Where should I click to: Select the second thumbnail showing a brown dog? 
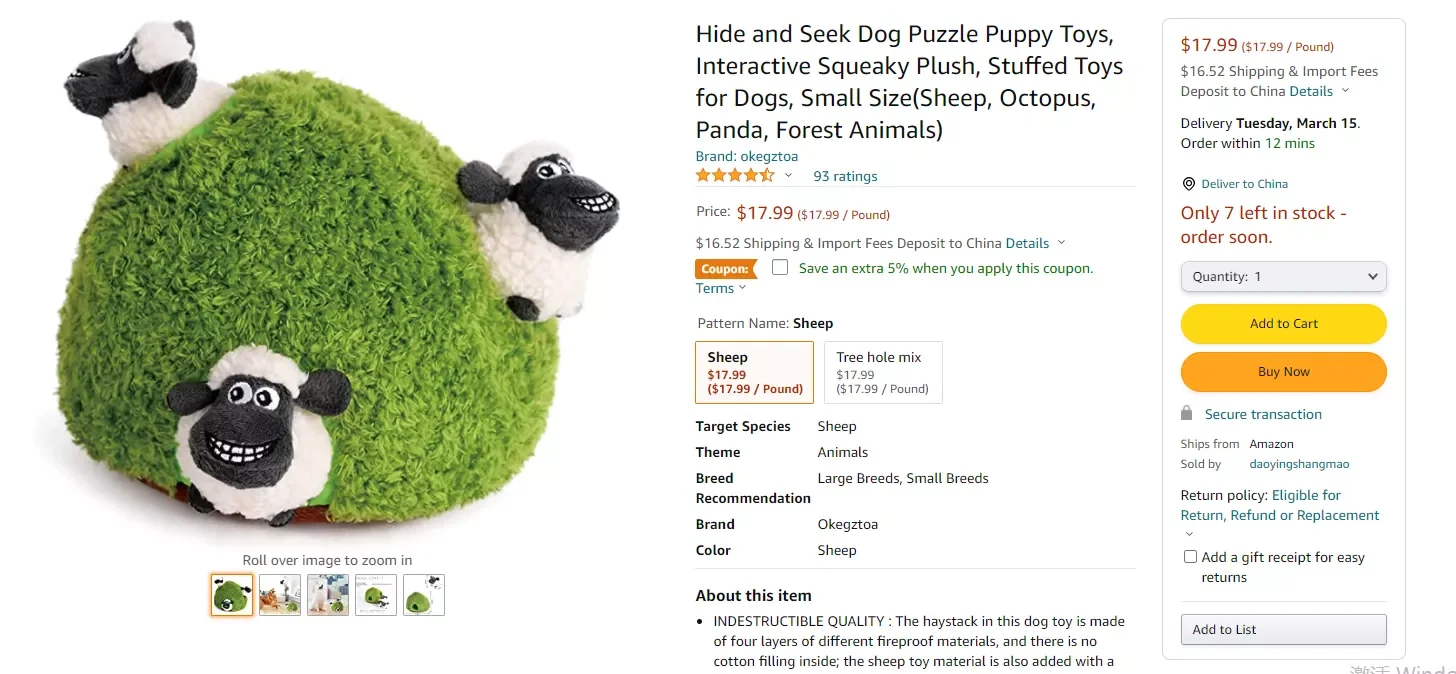280,595
